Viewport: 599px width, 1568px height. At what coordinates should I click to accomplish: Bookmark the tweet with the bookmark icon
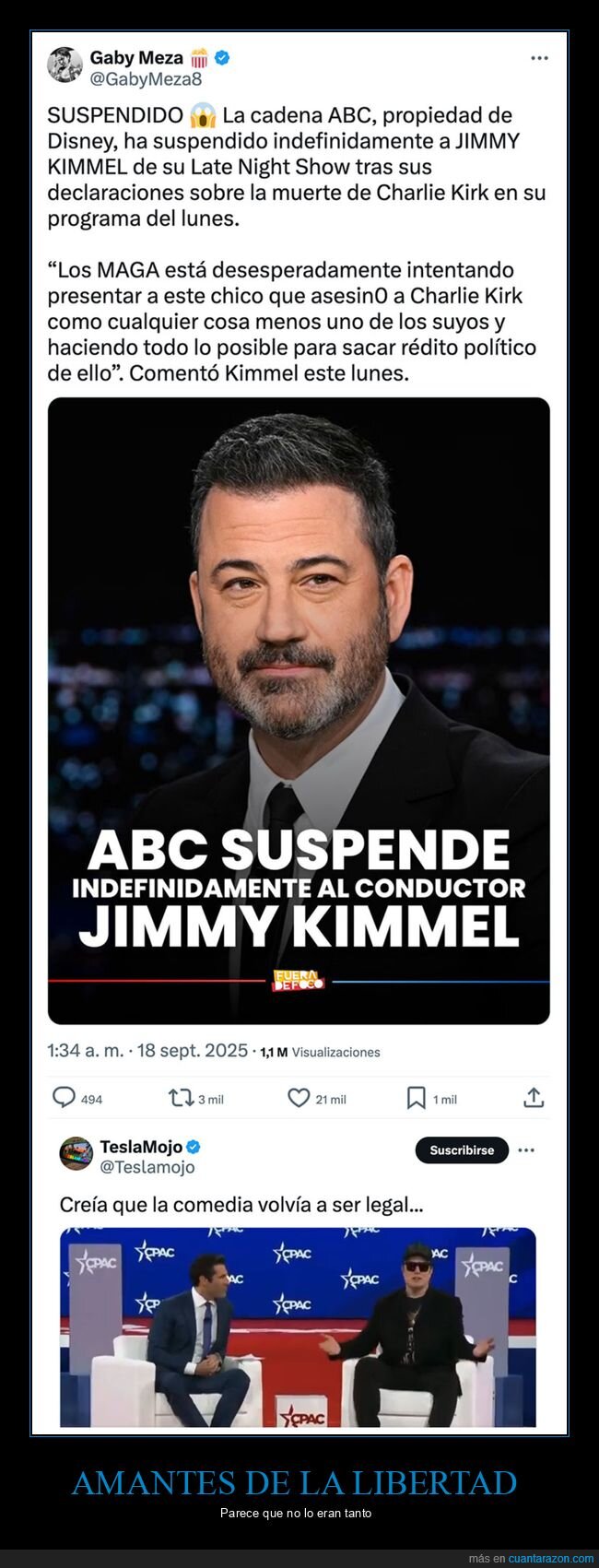(417, 1098)
